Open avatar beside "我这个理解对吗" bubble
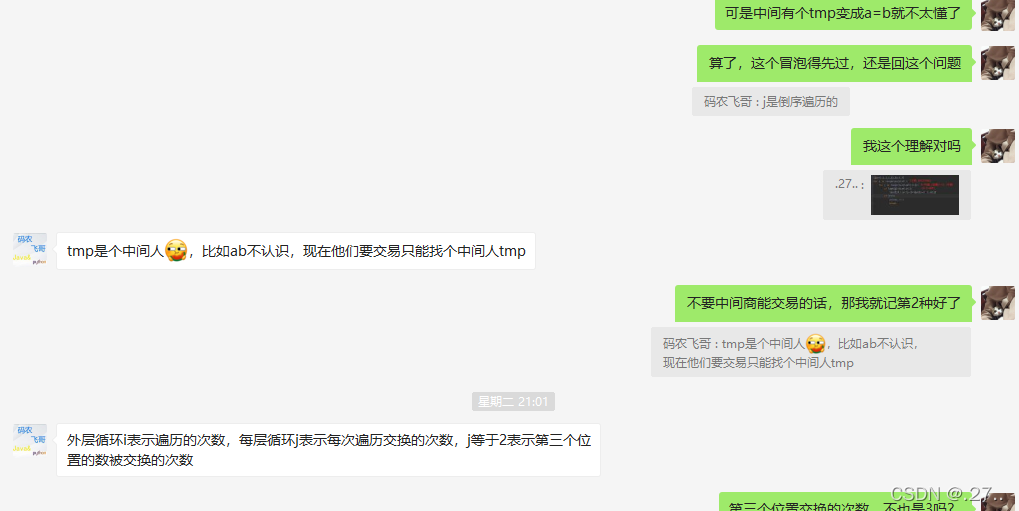Image resolution: width=1019 pixels, height=511 pixels. tap(998, 146)
